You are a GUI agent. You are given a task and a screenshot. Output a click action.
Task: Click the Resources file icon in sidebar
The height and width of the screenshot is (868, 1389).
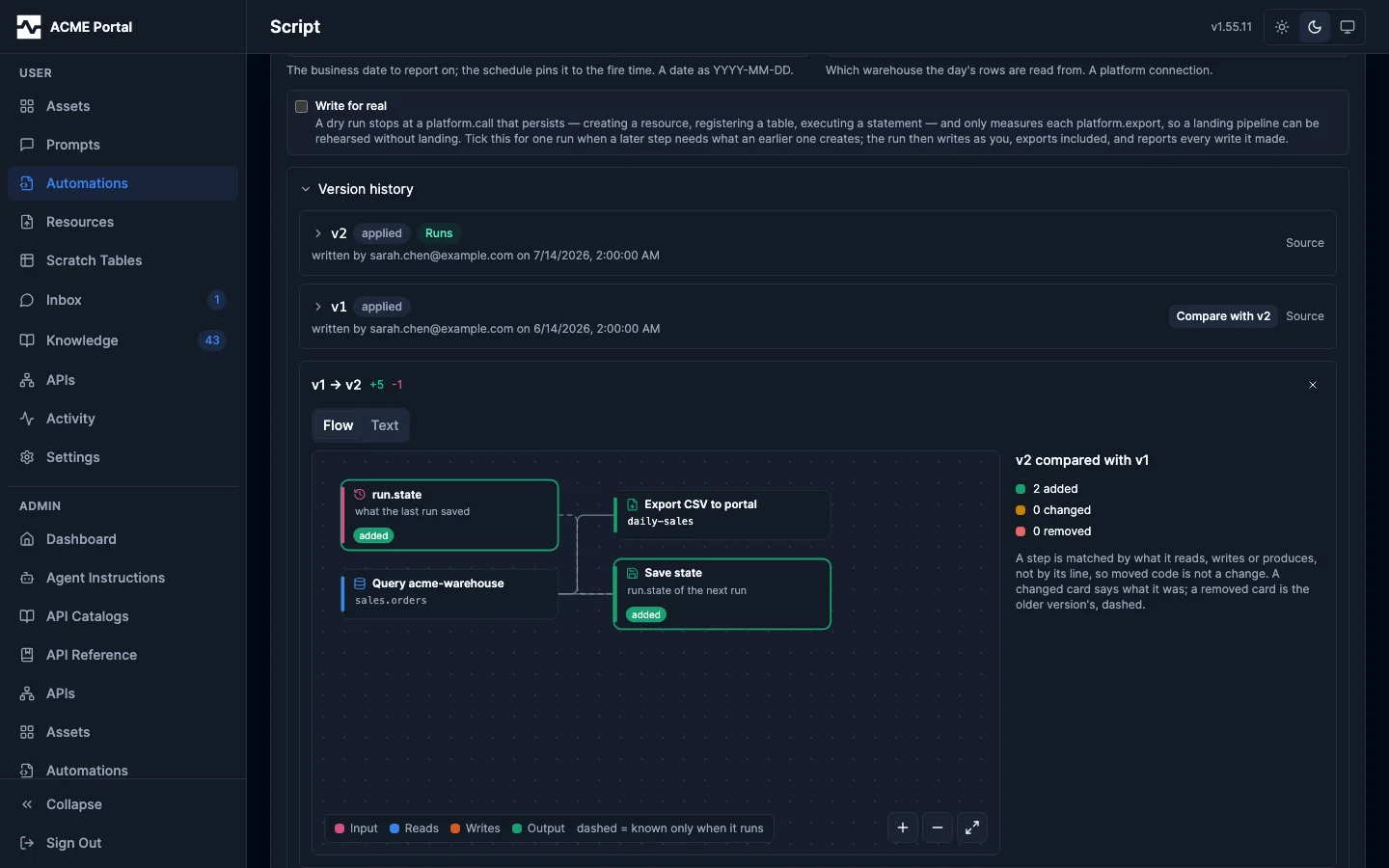[27, 222]
